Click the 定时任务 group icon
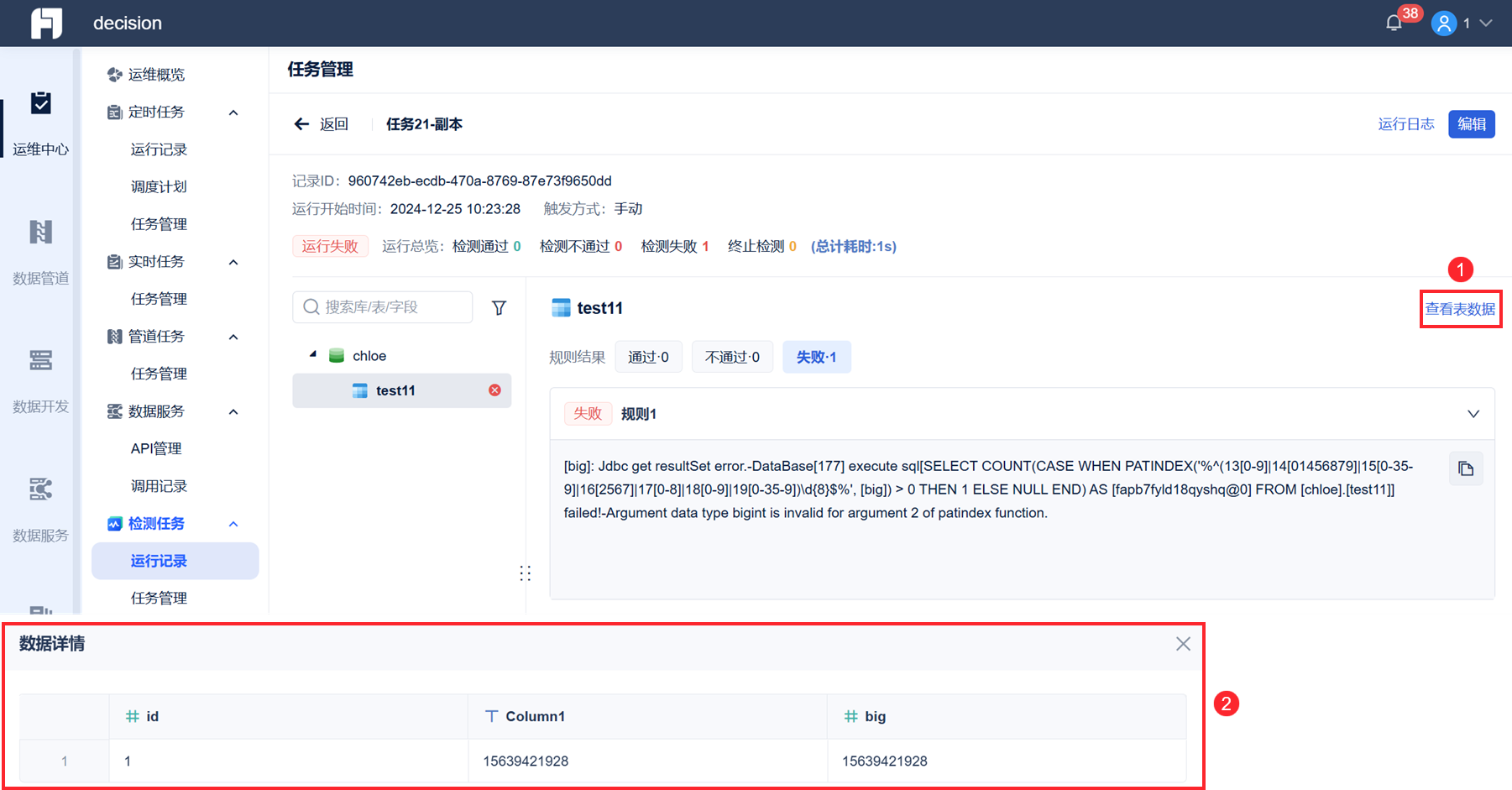The width and height of the screenshot is (1512, 790). click(x=114, y=112)
